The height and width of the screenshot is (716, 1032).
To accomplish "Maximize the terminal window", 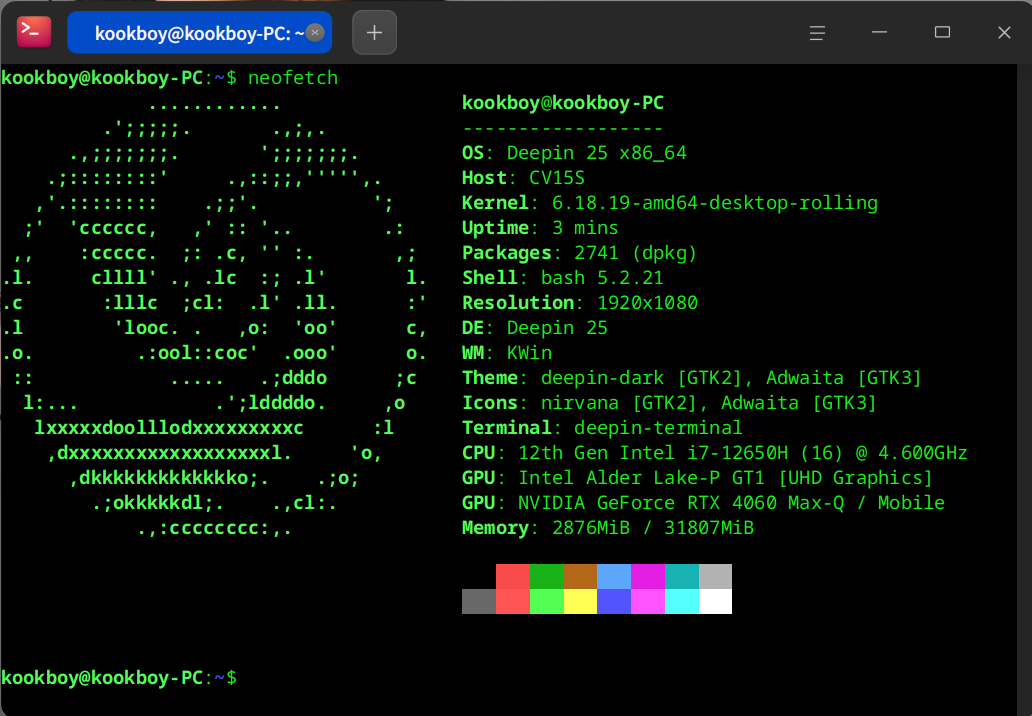I will 942,33.
